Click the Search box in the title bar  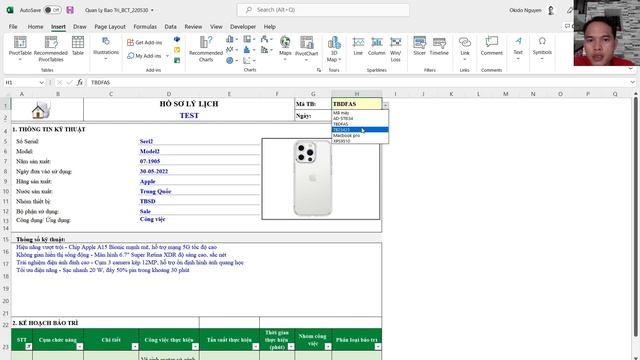pyautogui.click(x=323, y=10)
